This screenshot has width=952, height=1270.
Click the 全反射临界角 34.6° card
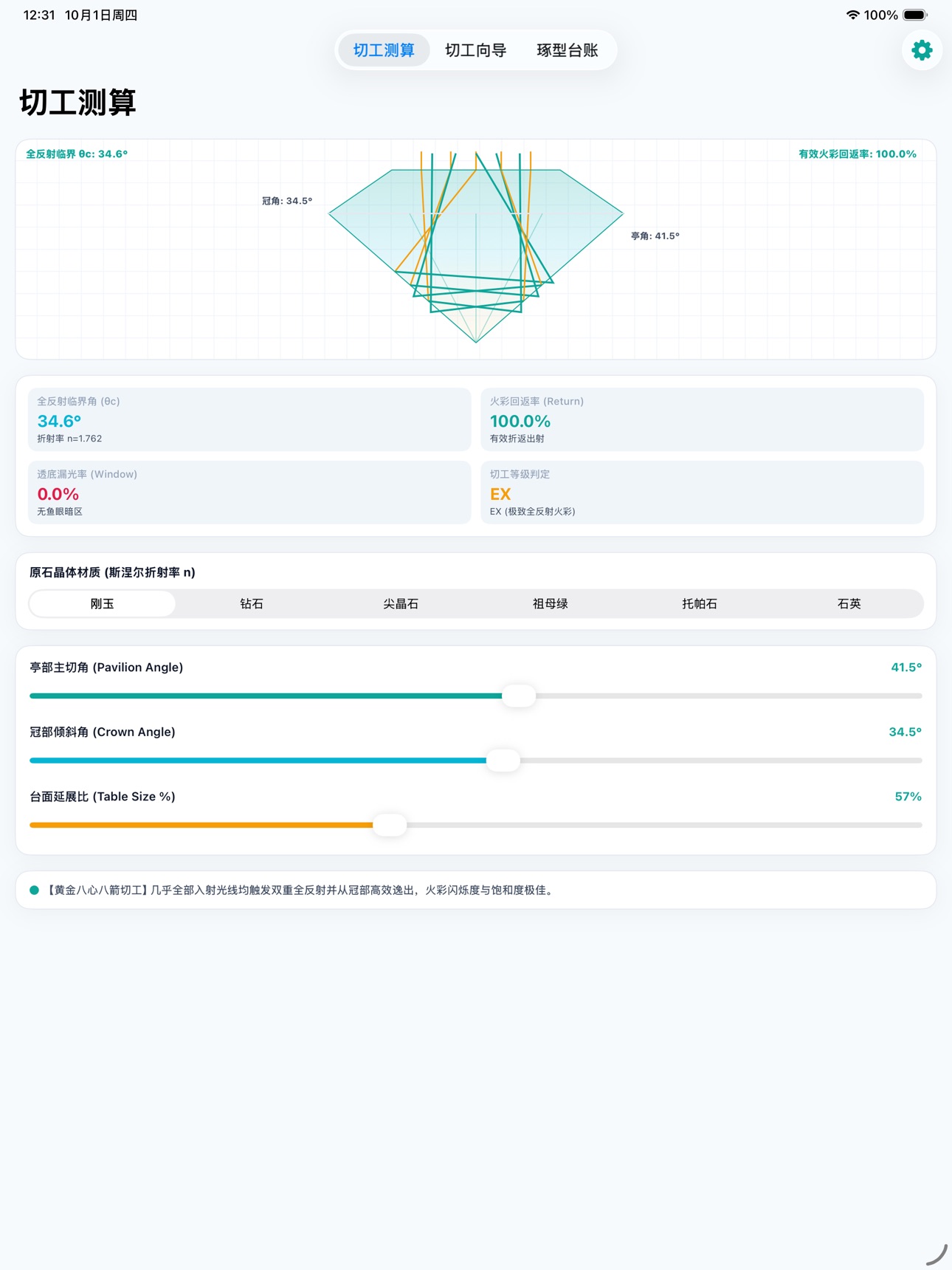(x=249, y=419)
